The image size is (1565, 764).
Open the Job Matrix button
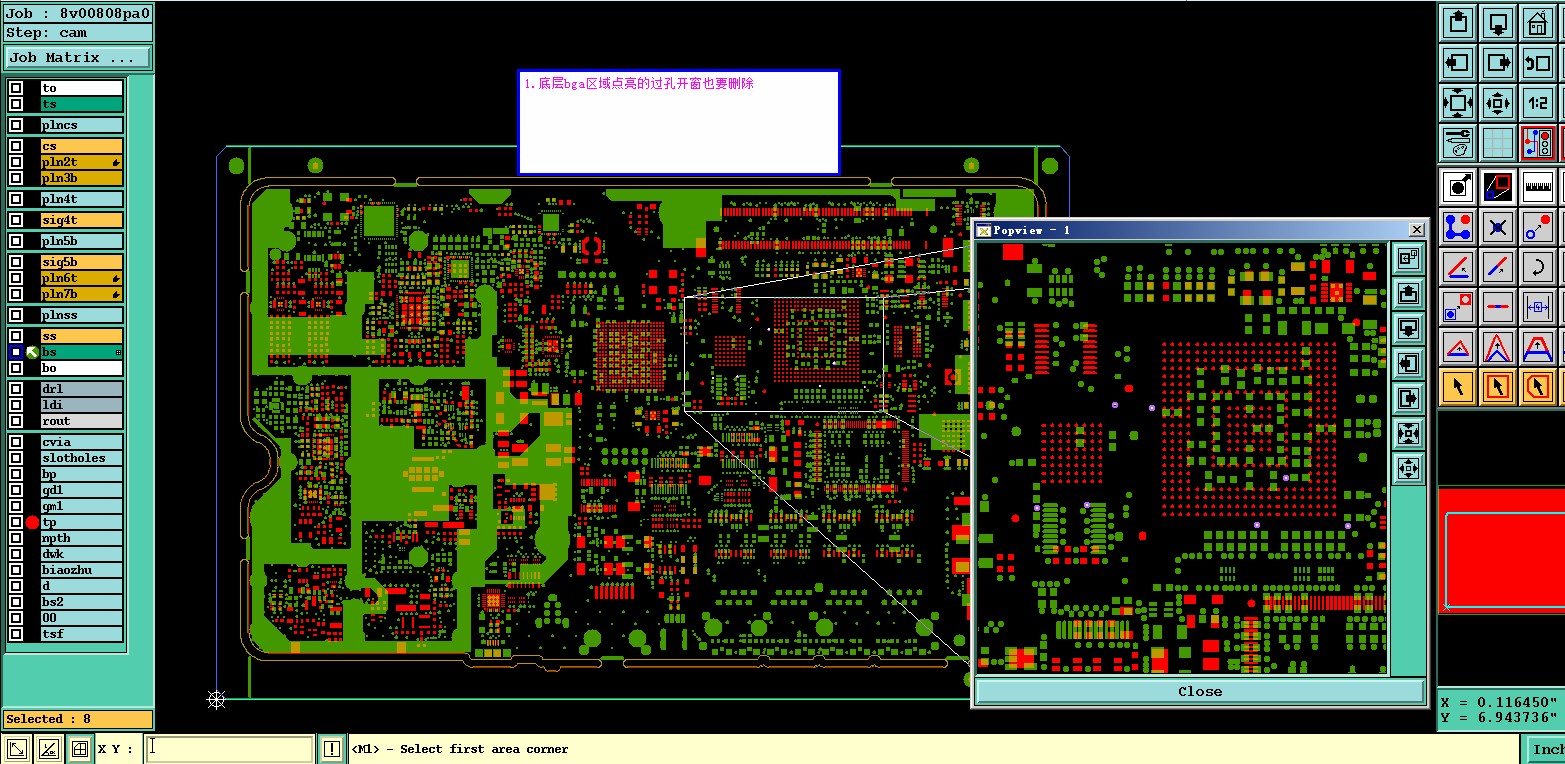point(78,58)
